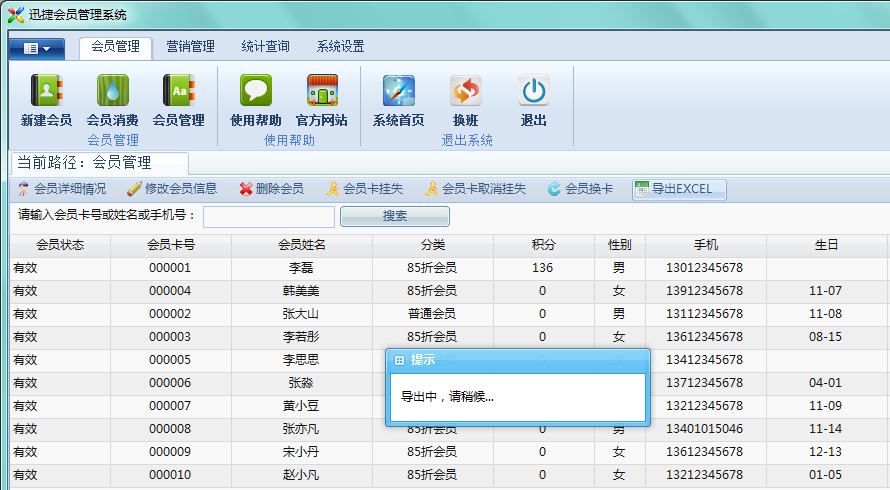Go to 系统首页 via compass icon
This screenshot has width=890, height=490.
pos(398,90)
